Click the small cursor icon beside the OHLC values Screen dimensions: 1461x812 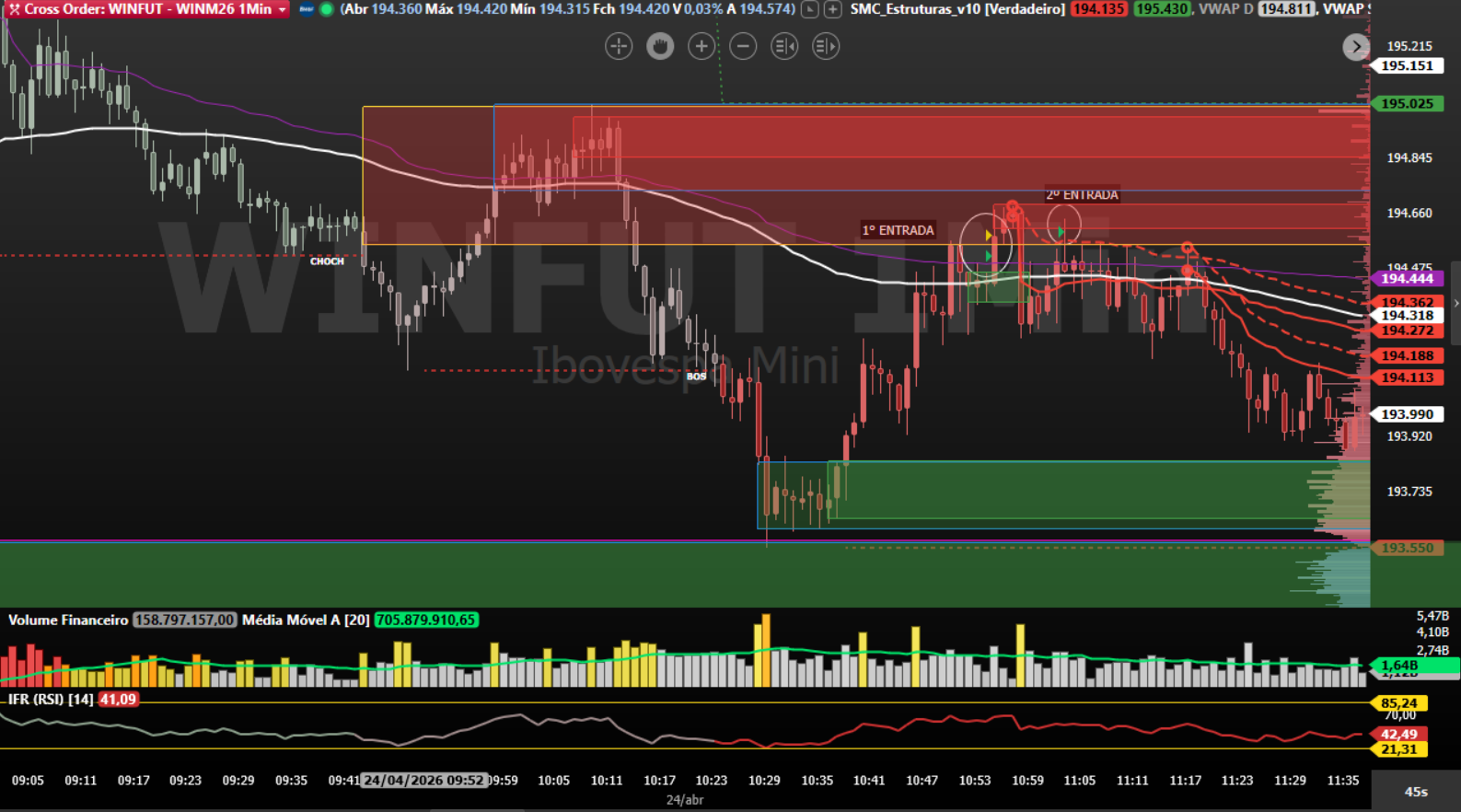(x=810, y=9)
